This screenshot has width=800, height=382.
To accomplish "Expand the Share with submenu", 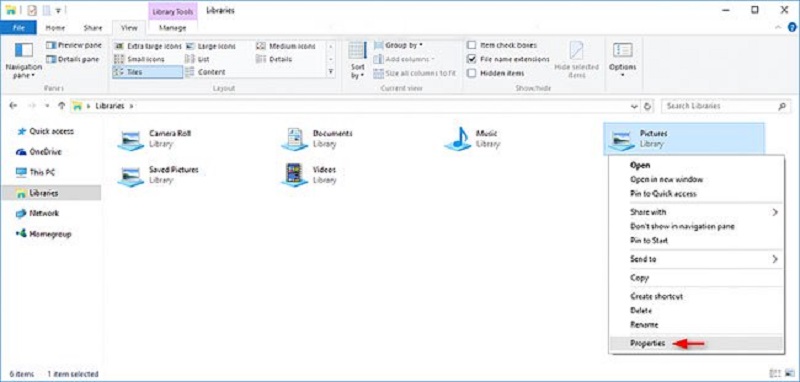I will coord(696,212).
